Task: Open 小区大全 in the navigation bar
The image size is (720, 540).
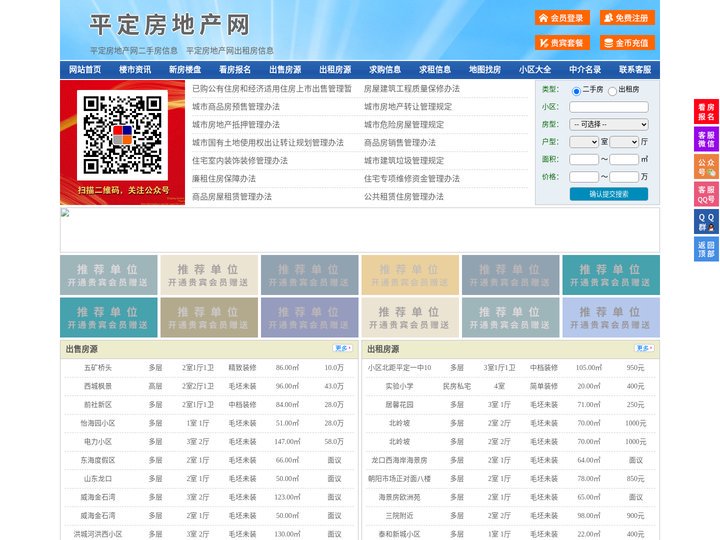Action: coord(535,70)
